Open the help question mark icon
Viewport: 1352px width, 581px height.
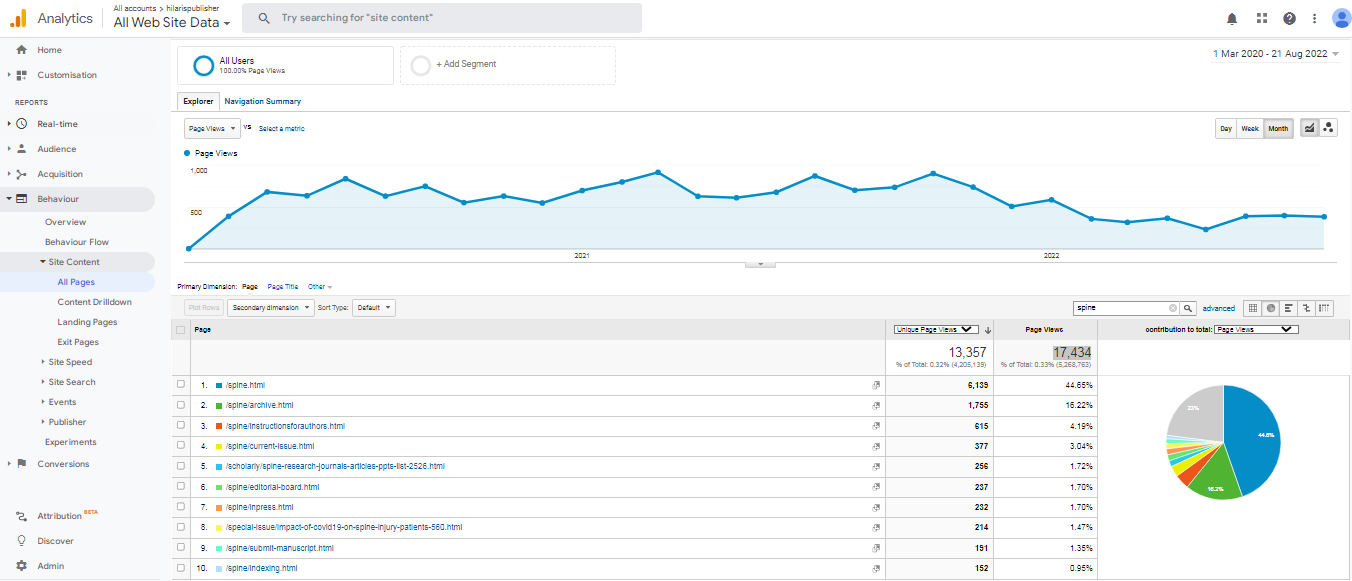(x=1289, y=18)
